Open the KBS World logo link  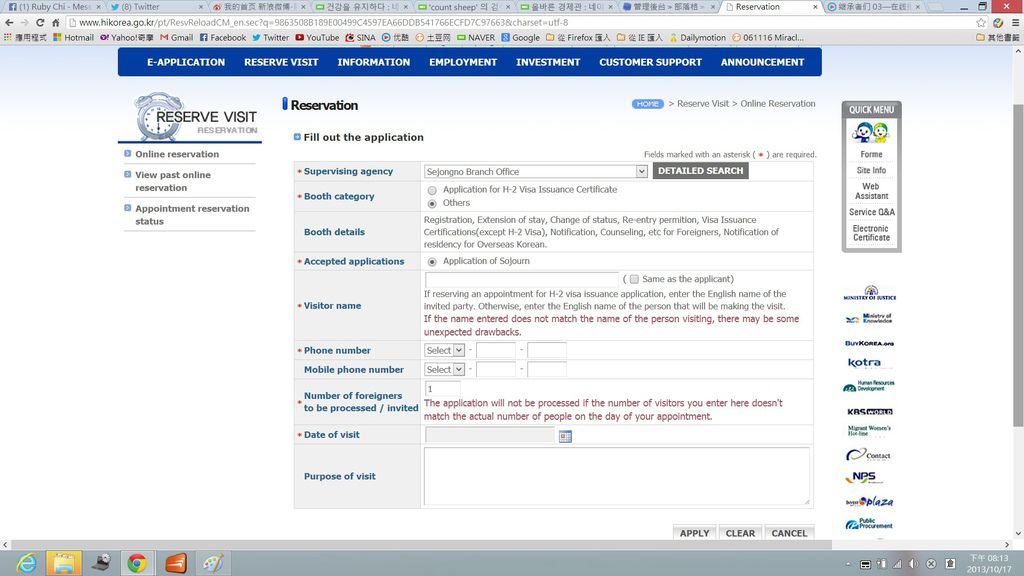[869, 411]
